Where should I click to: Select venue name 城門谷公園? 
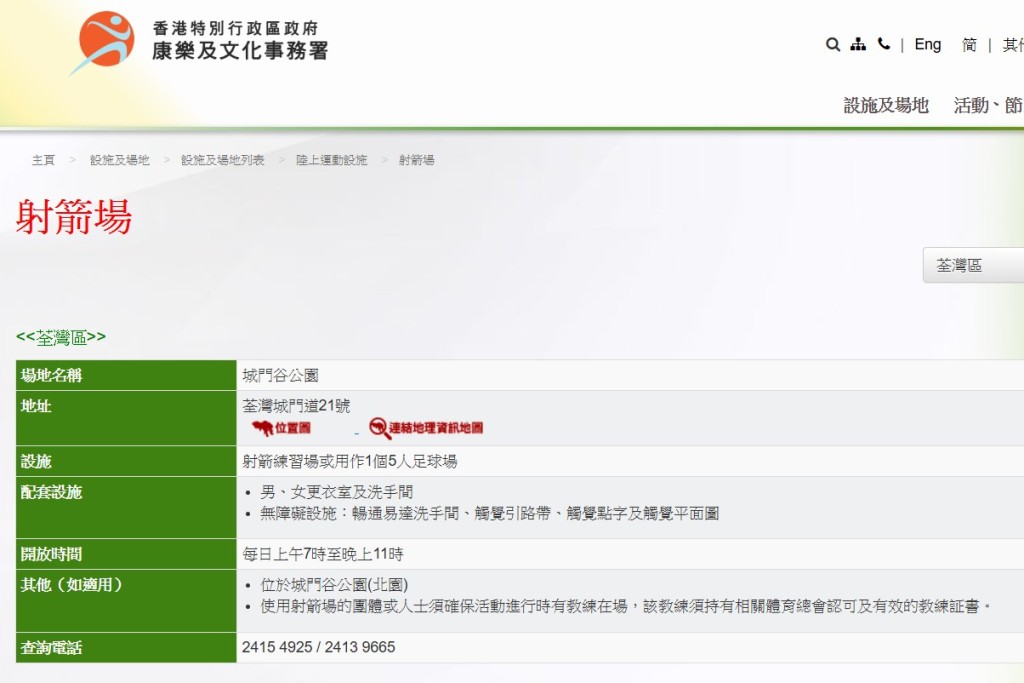click(x=280, y=375)
